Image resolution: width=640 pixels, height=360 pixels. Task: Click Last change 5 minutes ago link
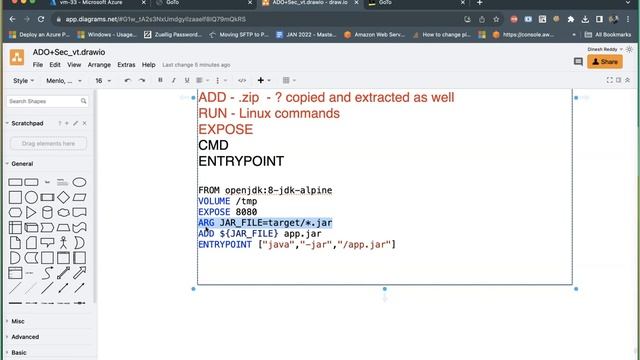(x=196, y=65)
